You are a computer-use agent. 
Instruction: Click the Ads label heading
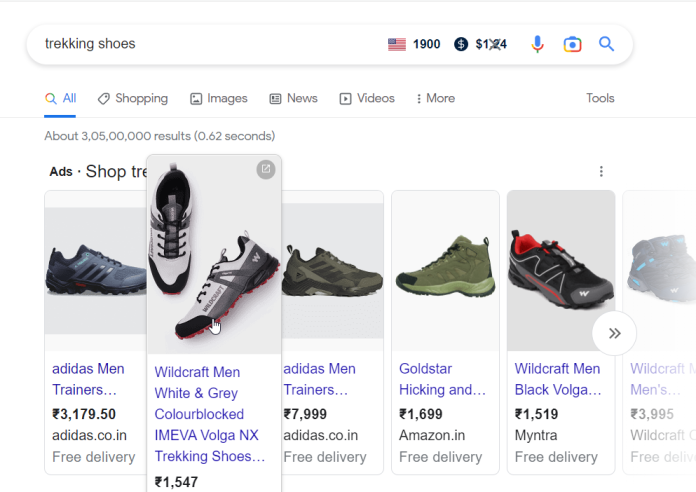(x=61, y=172)
